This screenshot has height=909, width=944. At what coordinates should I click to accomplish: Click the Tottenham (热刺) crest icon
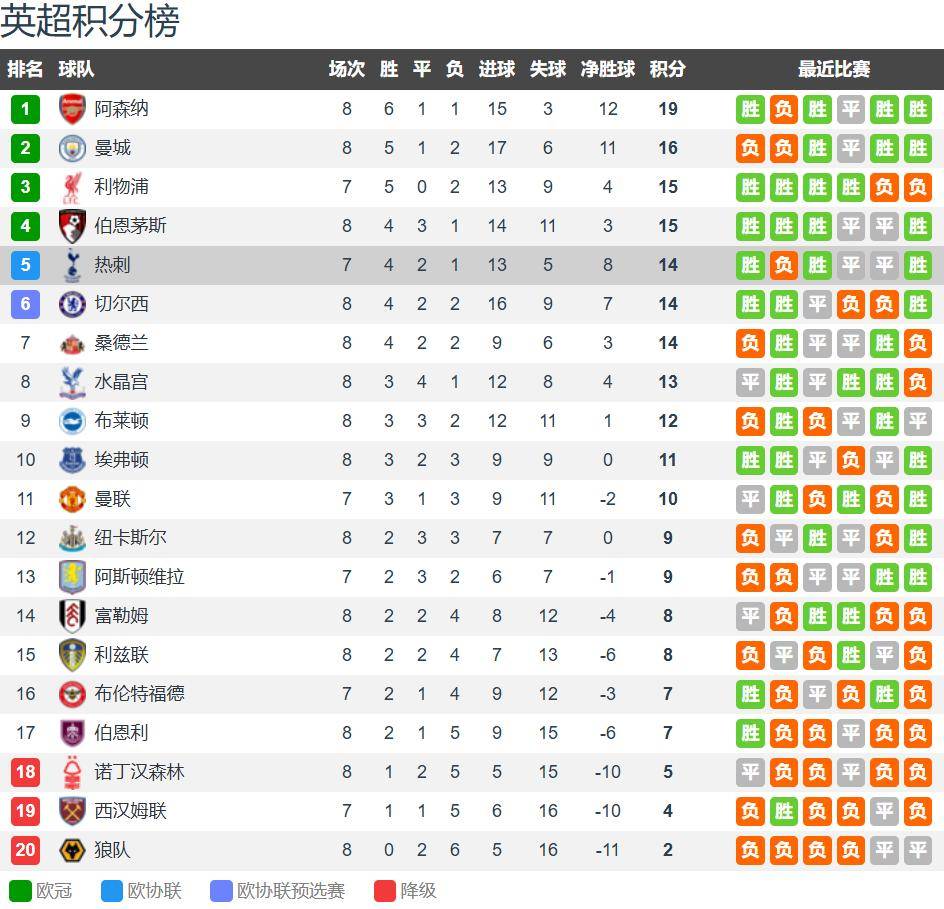click(x=72, y=265)
